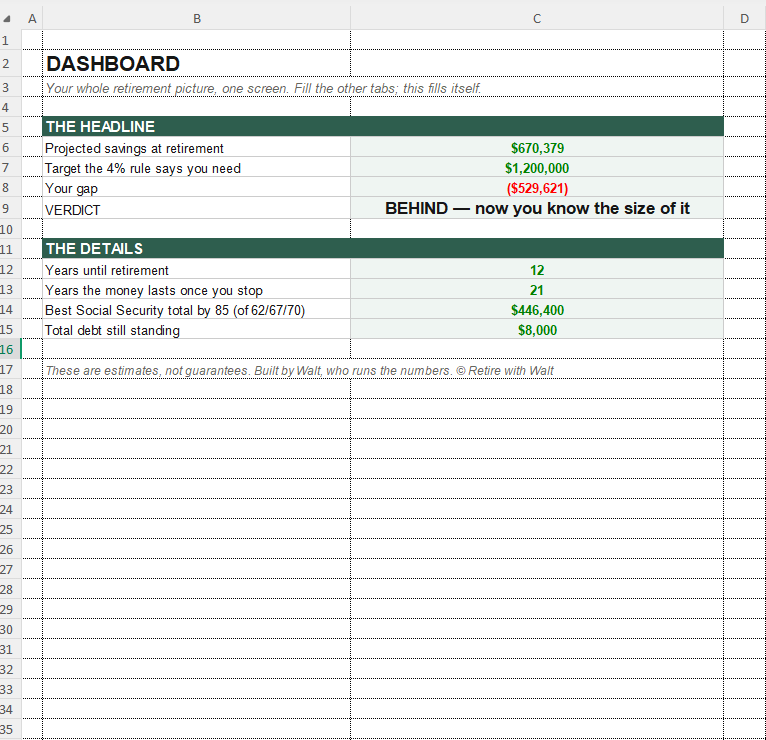Screen dimensions: 766x740
Task: Click the 'Your whole retirement picture' subtitle
Action: pyautogui.click(x=263, y=88)
